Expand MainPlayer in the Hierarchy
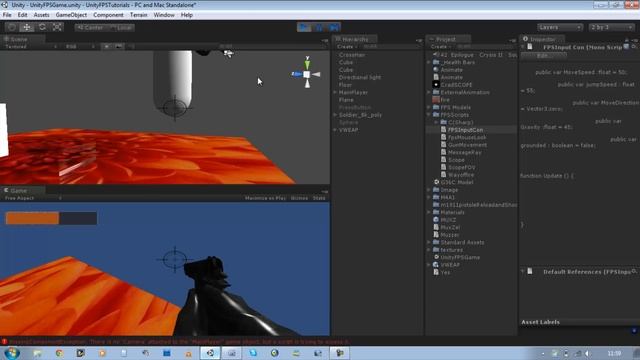 (335, 93)
